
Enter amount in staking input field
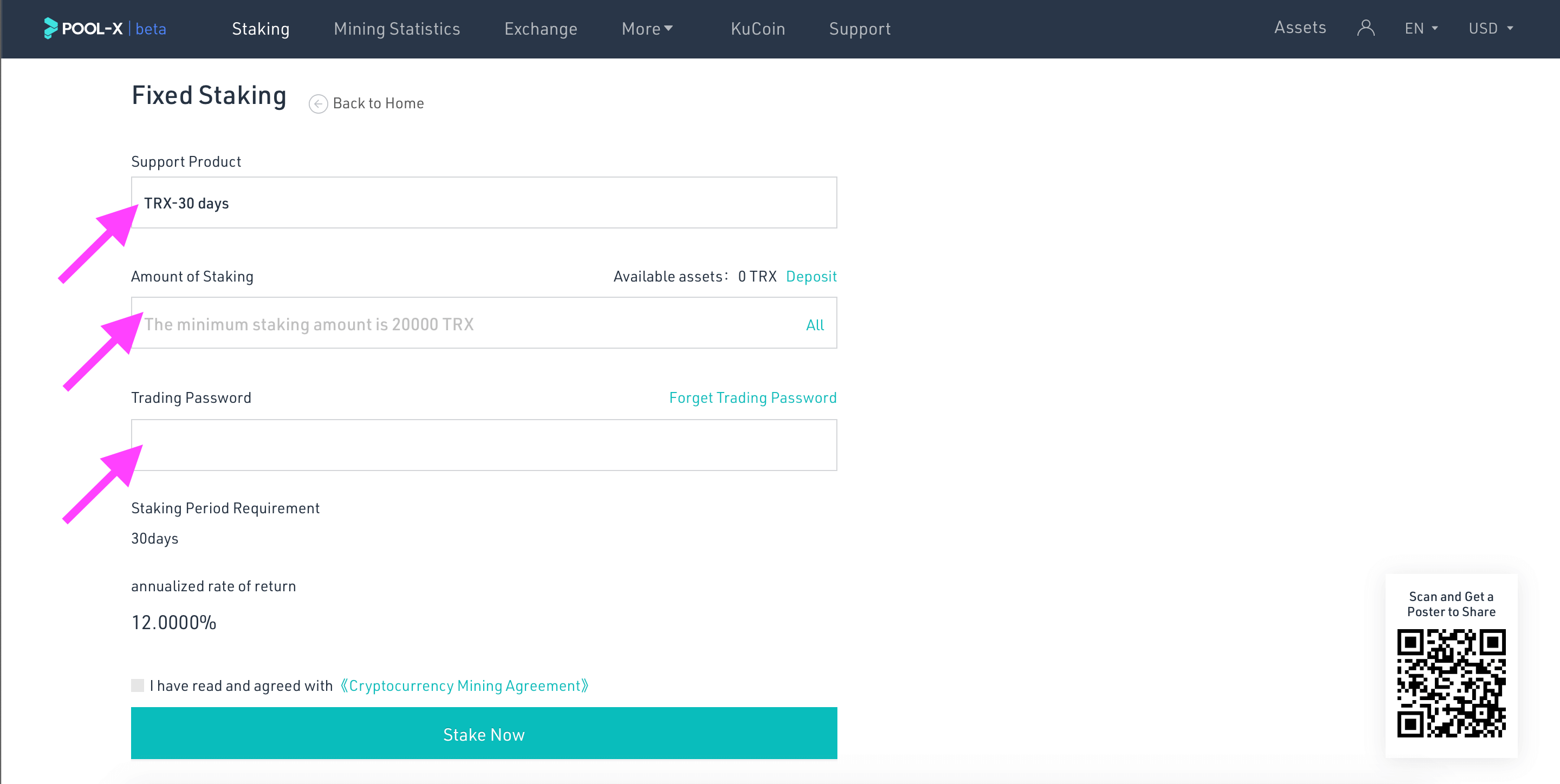pos(484,323)
